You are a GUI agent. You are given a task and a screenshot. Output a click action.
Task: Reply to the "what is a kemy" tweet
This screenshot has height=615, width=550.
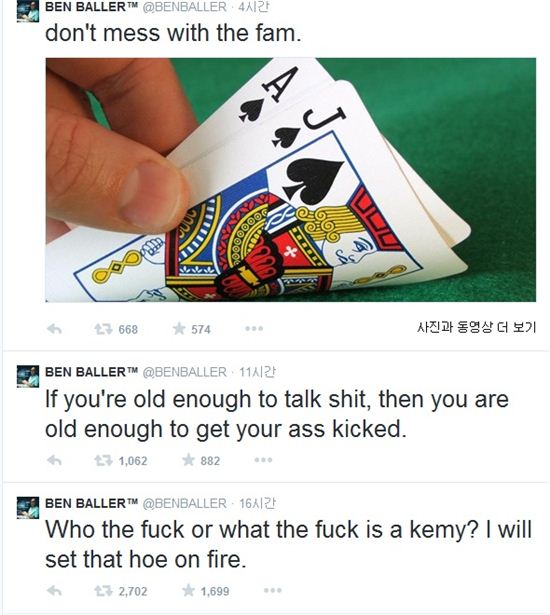[54, 591]
